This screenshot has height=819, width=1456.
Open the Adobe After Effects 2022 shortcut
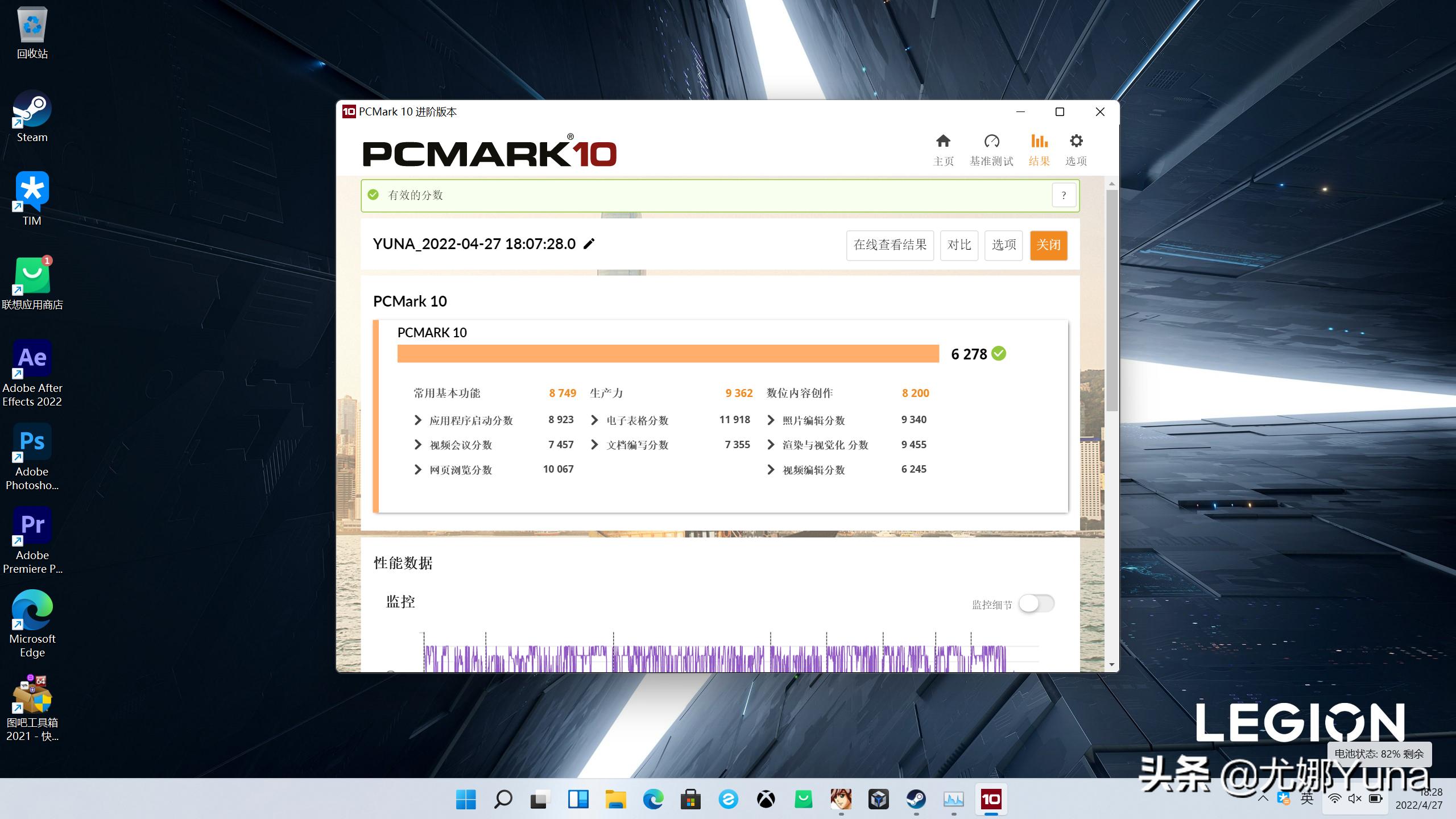32,360
